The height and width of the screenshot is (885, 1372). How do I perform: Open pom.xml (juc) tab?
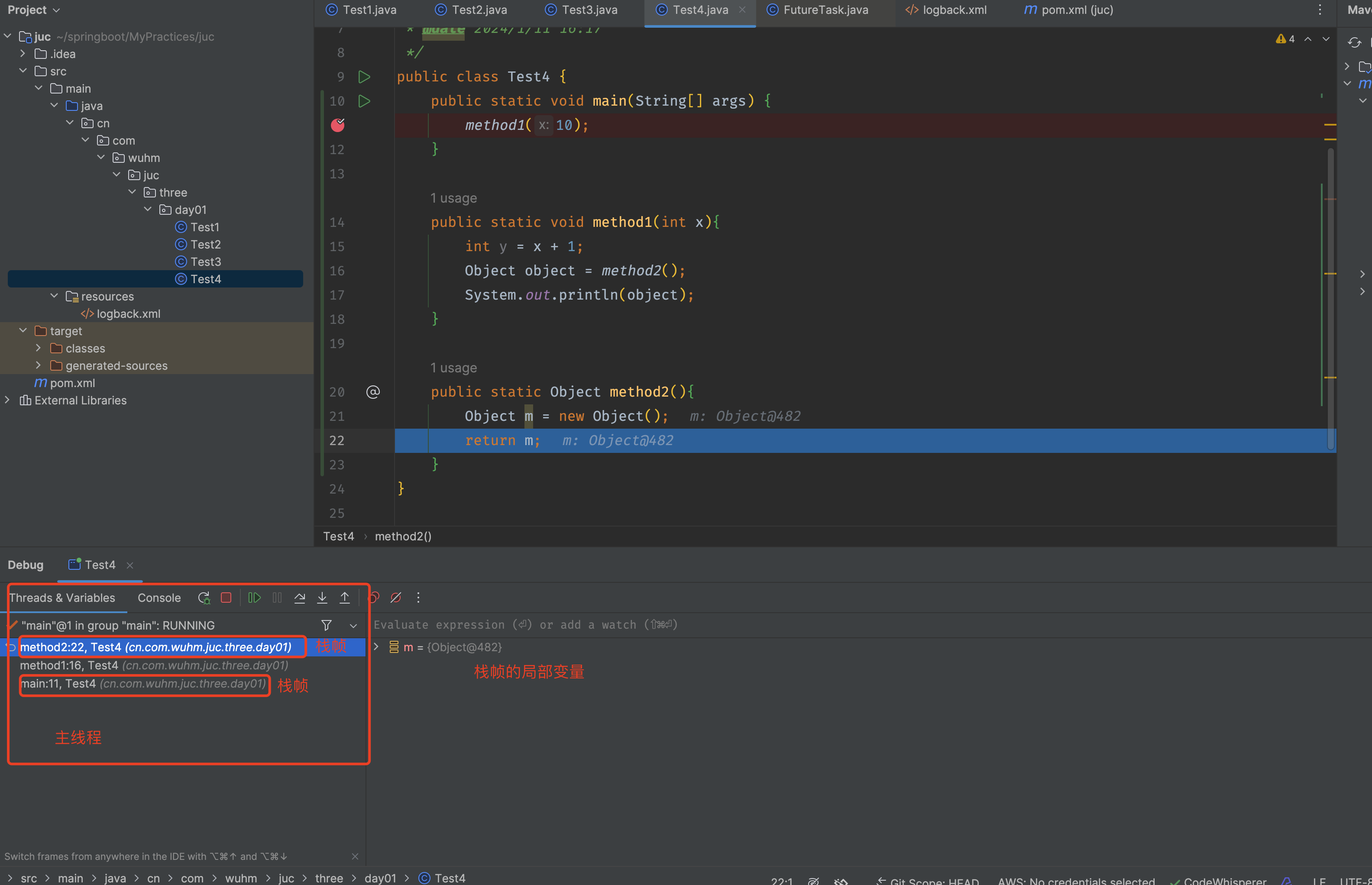pos(1068,10)
